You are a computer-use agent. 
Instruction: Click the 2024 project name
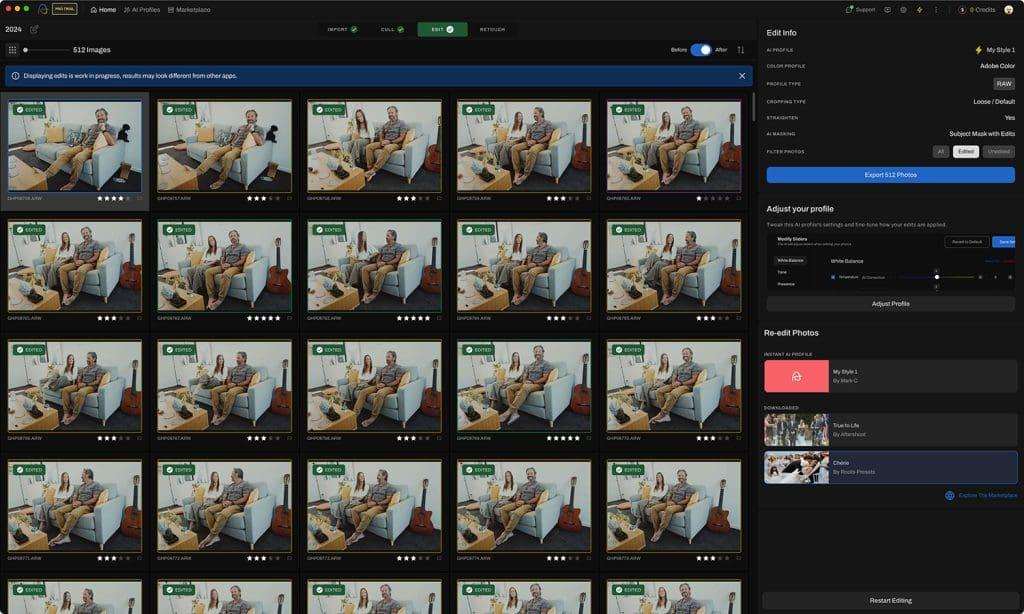tap(13, 29)
